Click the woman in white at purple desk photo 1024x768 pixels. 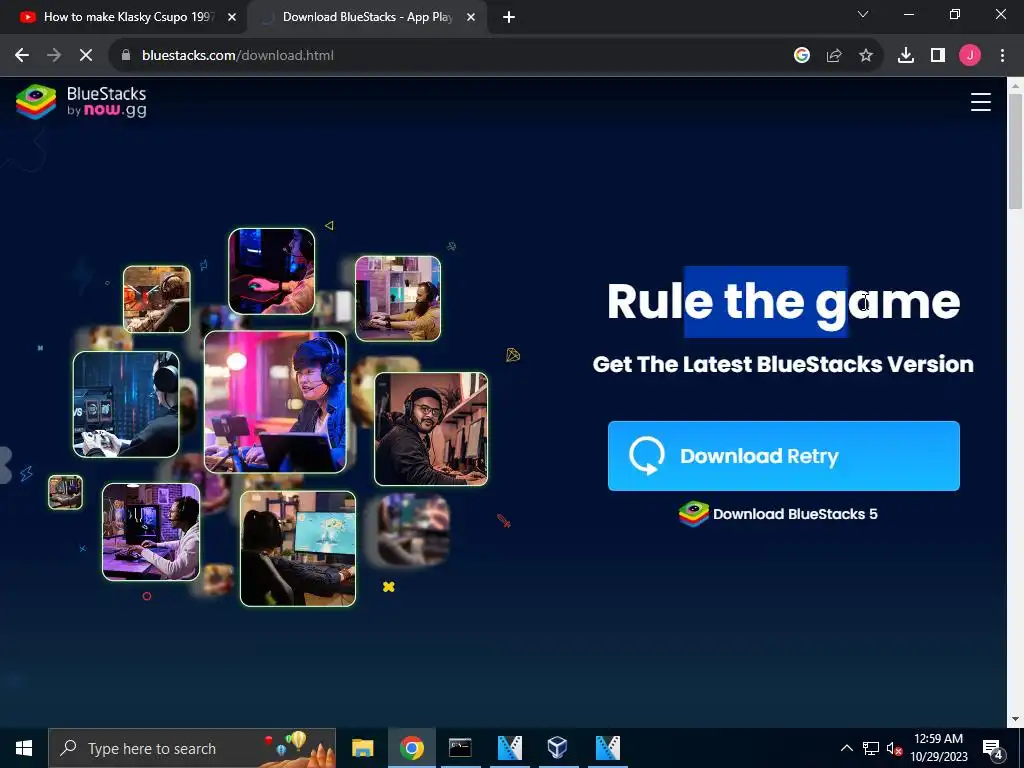pos(151,532)
